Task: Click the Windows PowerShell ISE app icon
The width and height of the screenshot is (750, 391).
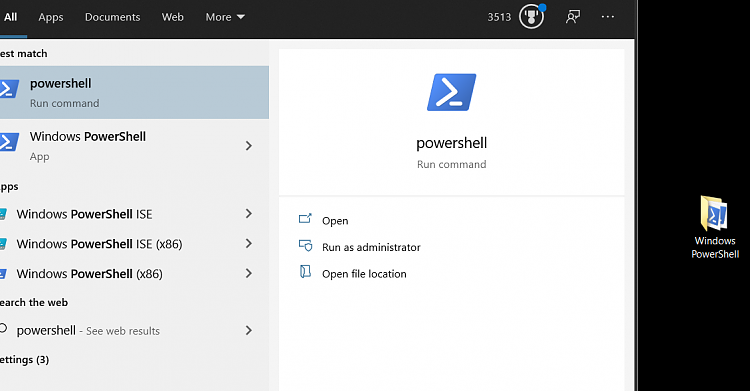Action: (x=3, y=214)
